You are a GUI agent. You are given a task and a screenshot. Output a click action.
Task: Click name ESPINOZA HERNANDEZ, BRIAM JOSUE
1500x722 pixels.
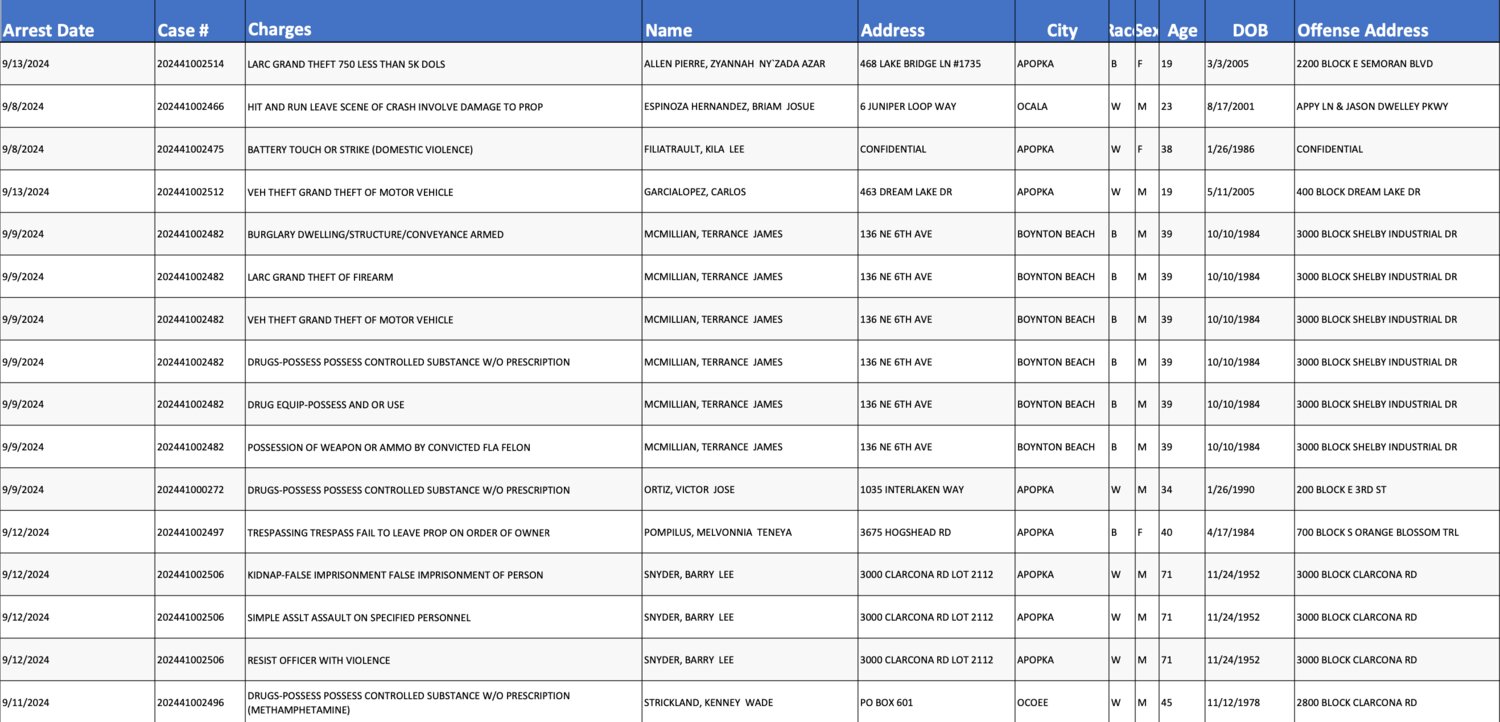749,106
